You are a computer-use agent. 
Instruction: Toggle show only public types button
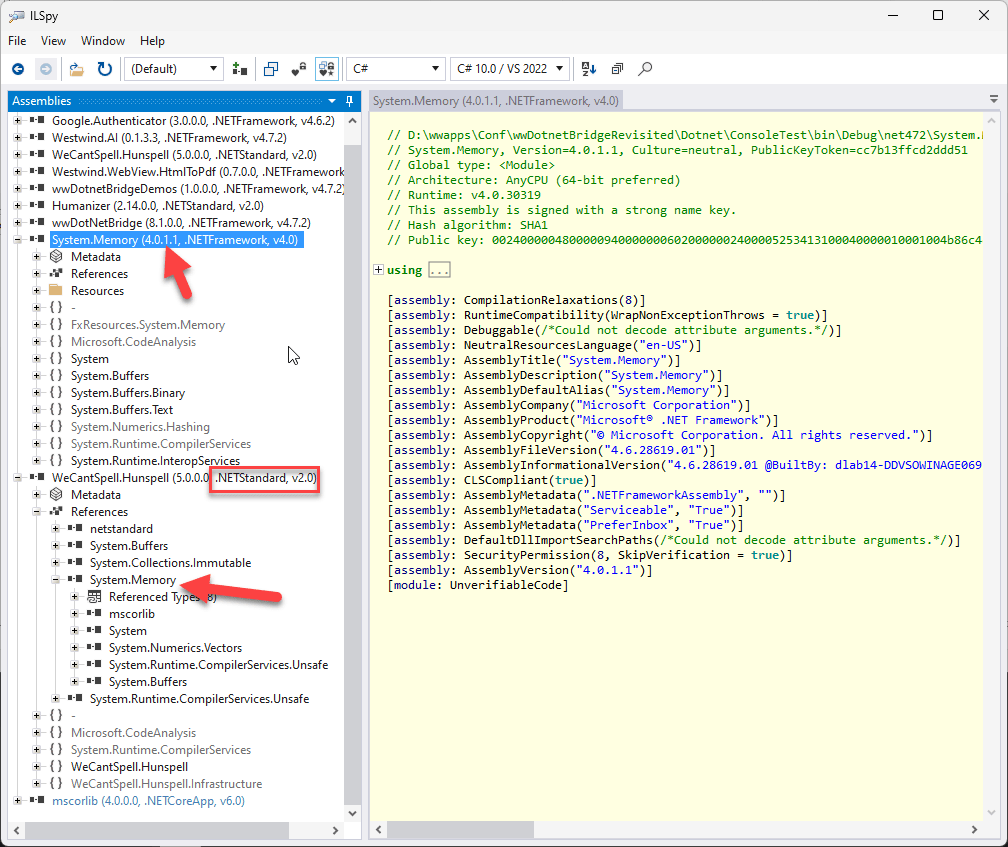tap(270, 69)
